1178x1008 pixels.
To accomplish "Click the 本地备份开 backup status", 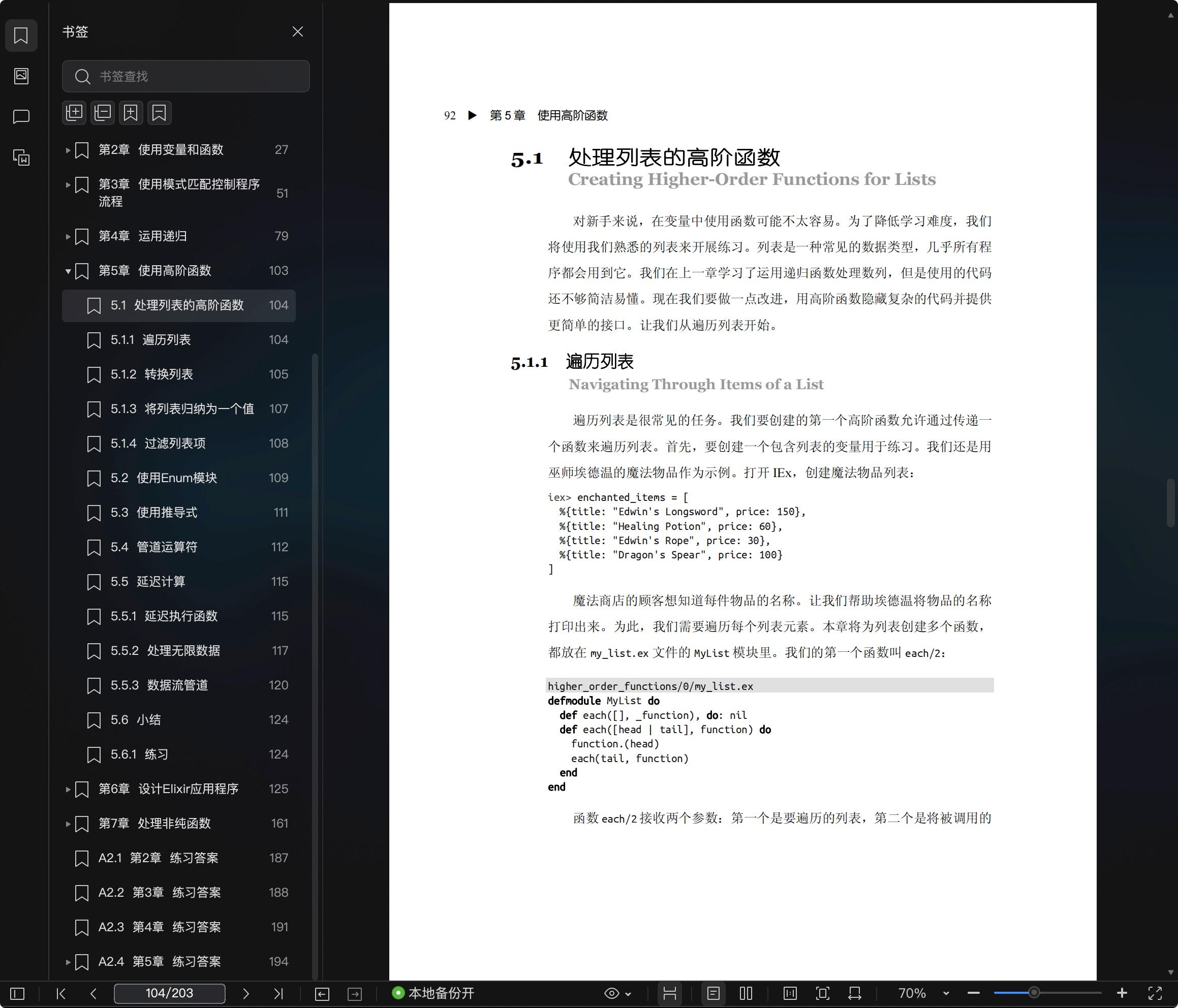I will (433, 993).
